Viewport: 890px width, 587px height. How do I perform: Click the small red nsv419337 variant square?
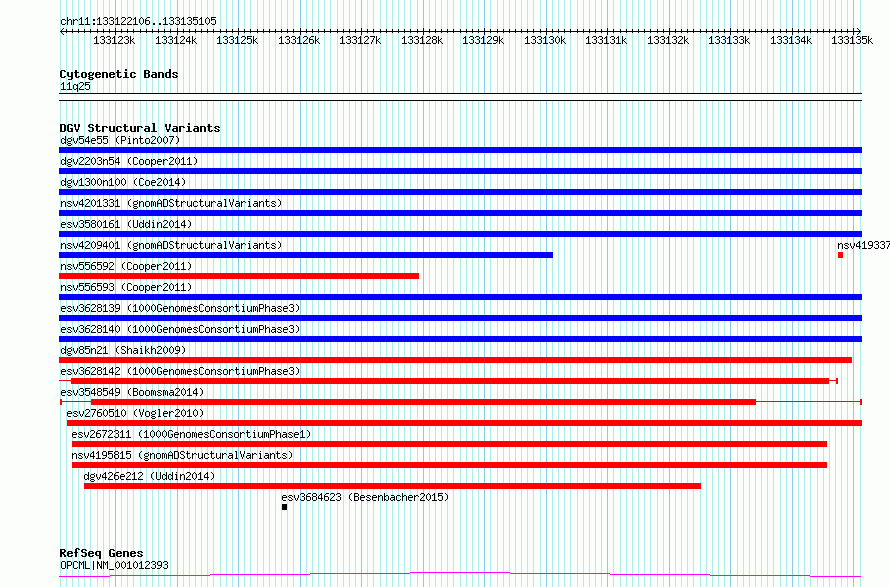pos(841,255)
